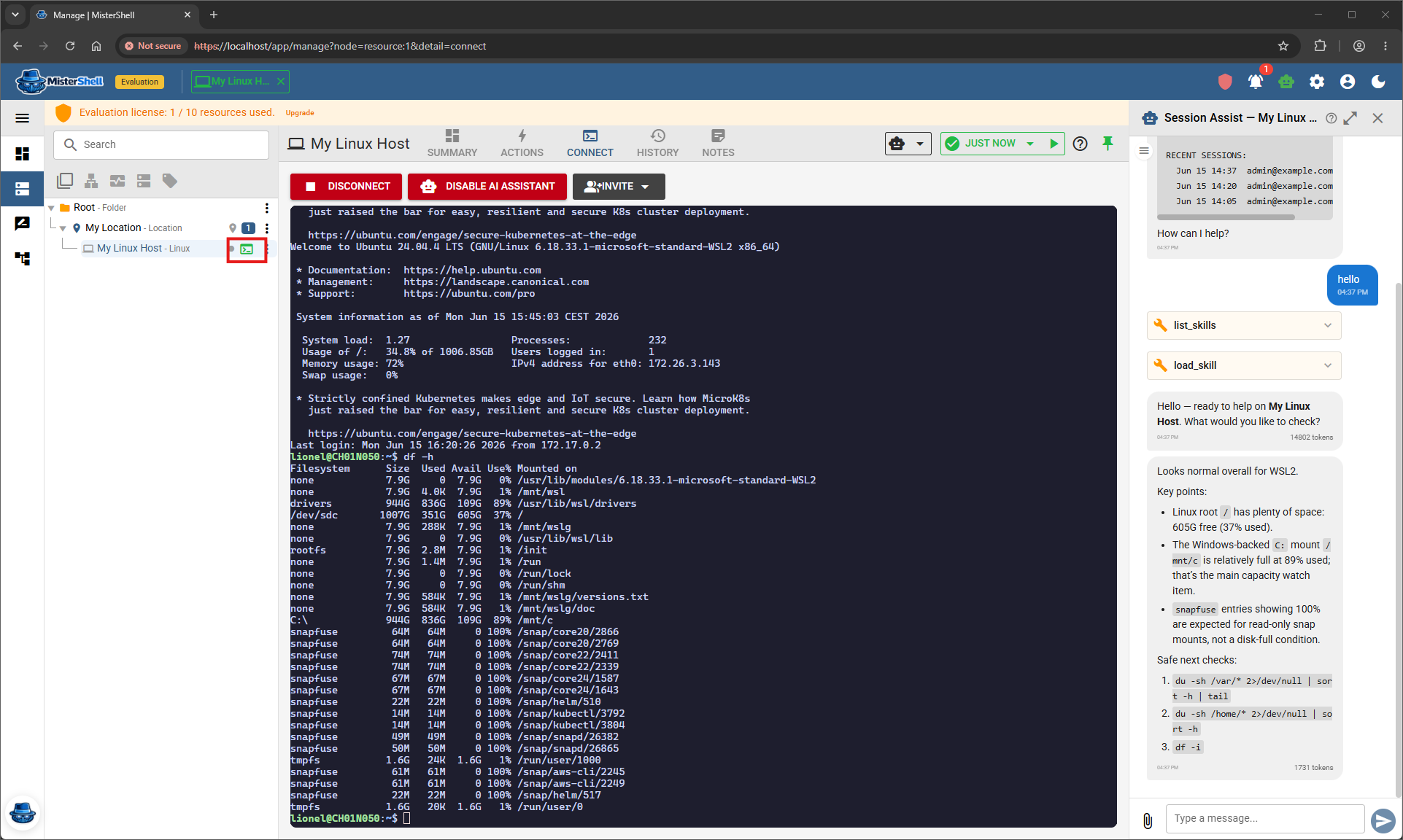Viewport: 1403px width, 840px height.
Task: Open the JUST NOW dropdown arrow
Action: point(1030,144)
